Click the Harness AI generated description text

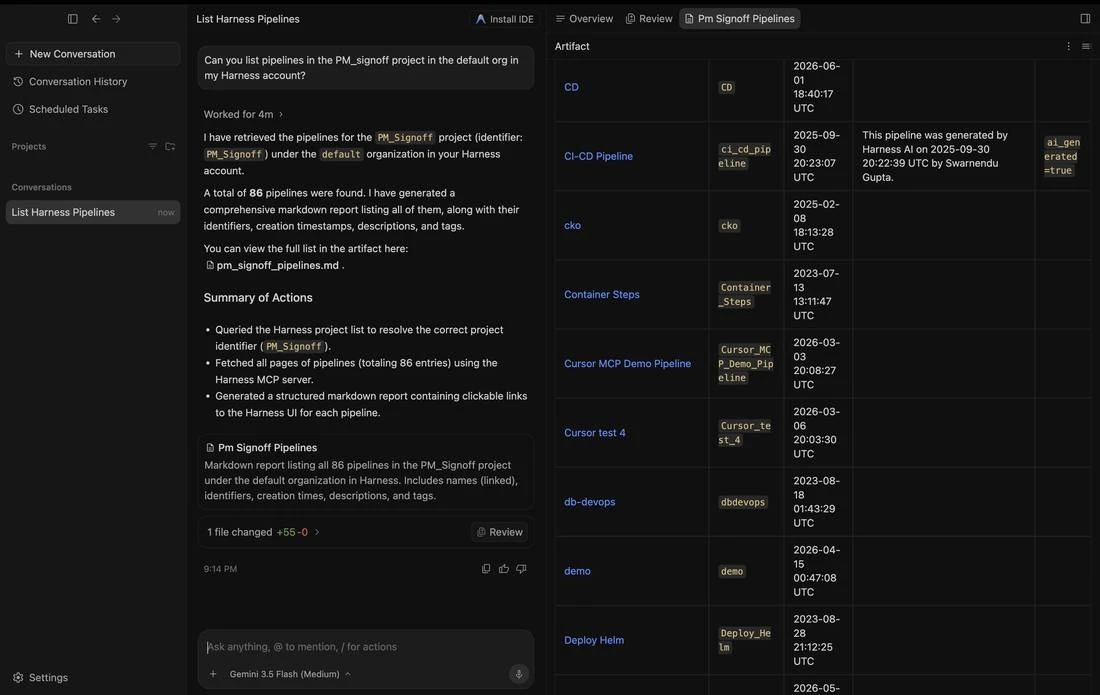coord(934,156)
